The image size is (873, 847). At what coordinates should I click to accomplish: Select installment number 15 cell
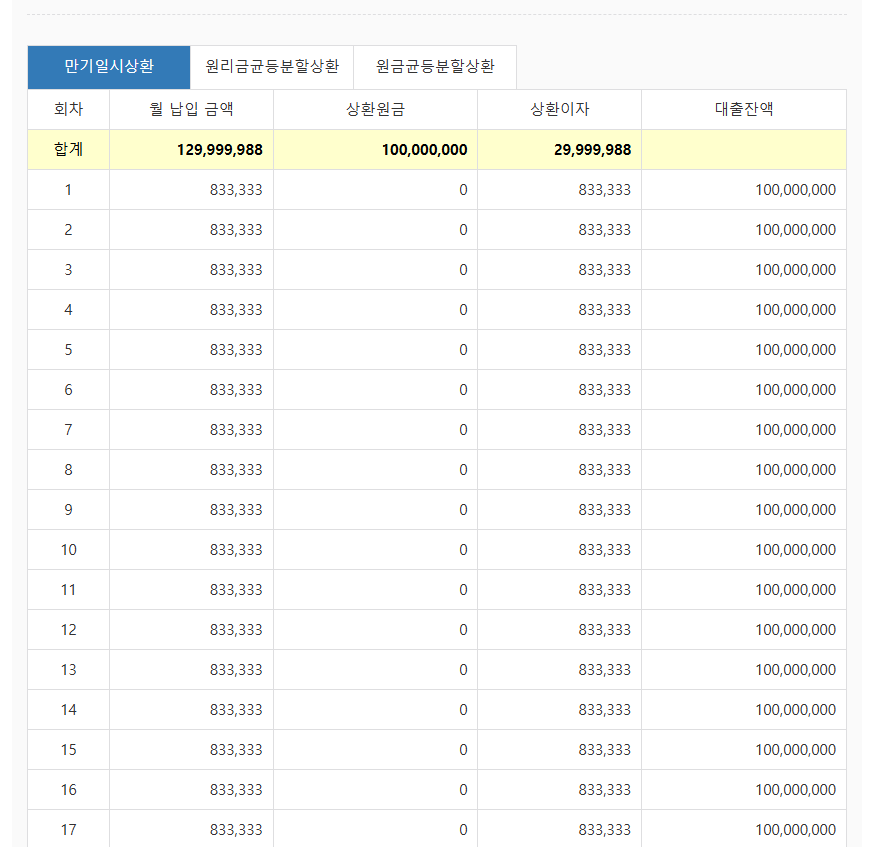pyautogui.click(x=68, y=750)
